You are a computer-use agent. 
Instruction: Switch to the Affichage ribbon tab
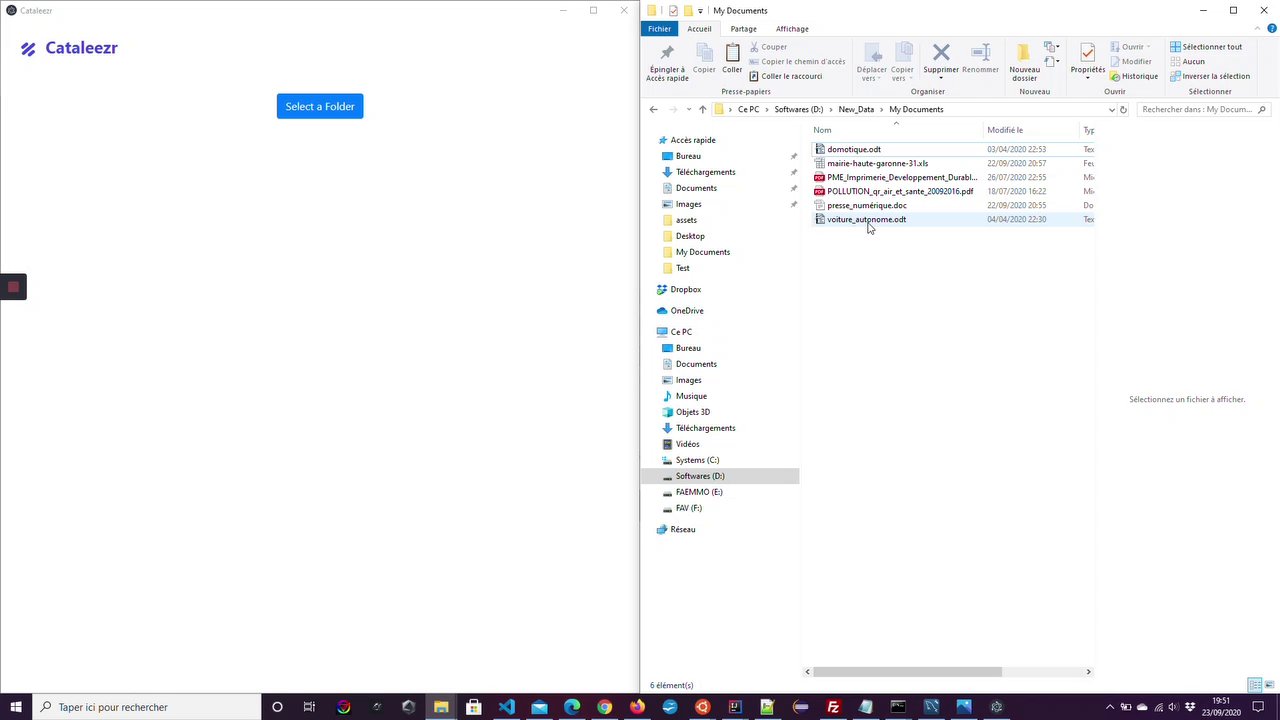click(792, 29)
